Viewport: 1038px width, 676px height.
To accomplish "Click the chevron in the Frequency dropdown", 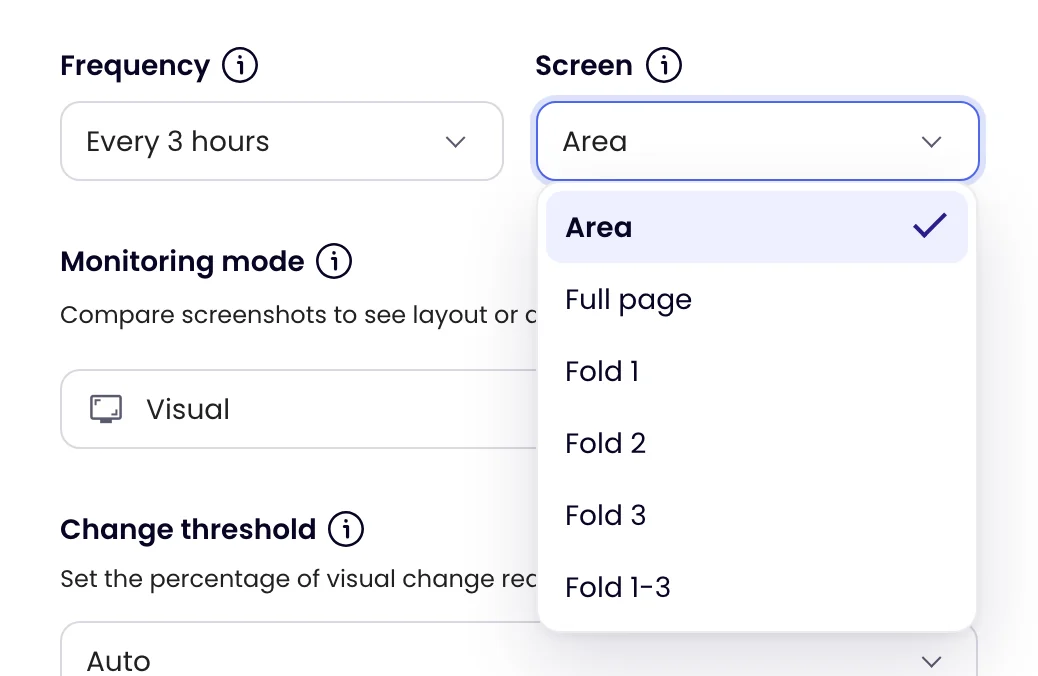I will pos(455,142).
